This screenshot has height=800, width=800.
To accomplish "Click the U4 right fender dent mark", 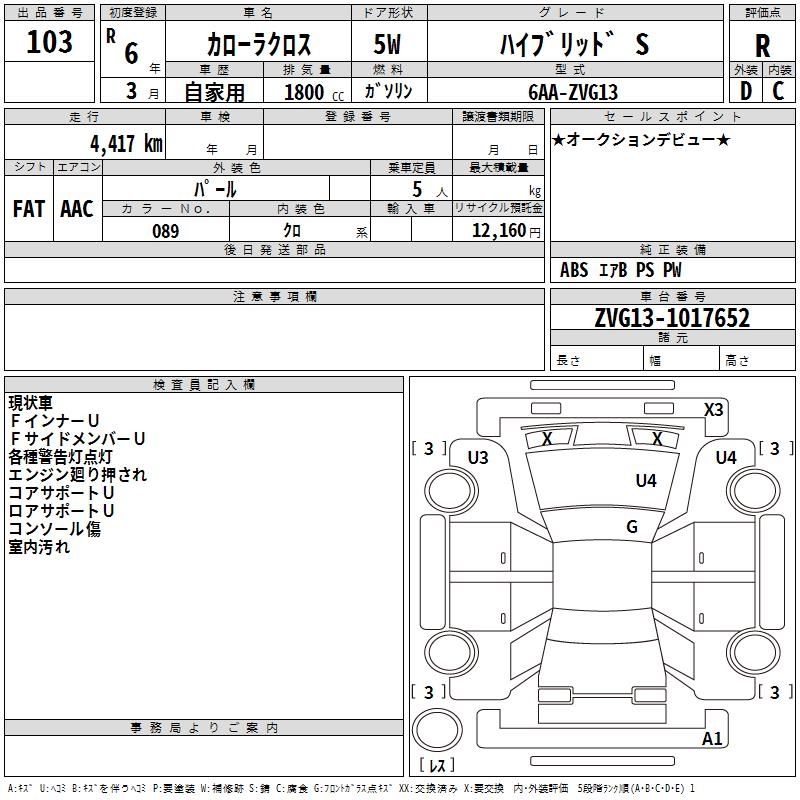I will (726, 458).
